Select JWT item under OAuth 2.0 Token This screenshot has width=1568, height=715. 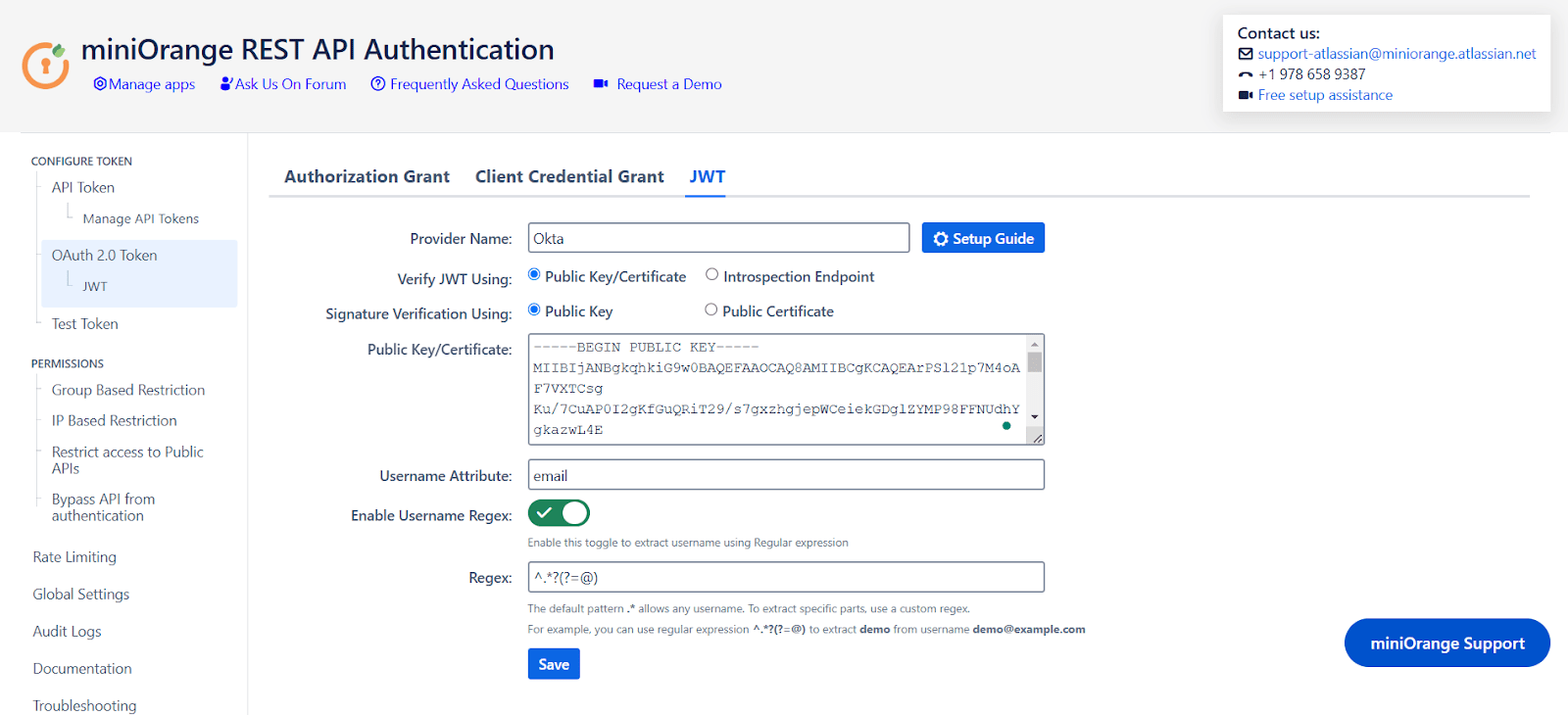[x=95, y=286]
